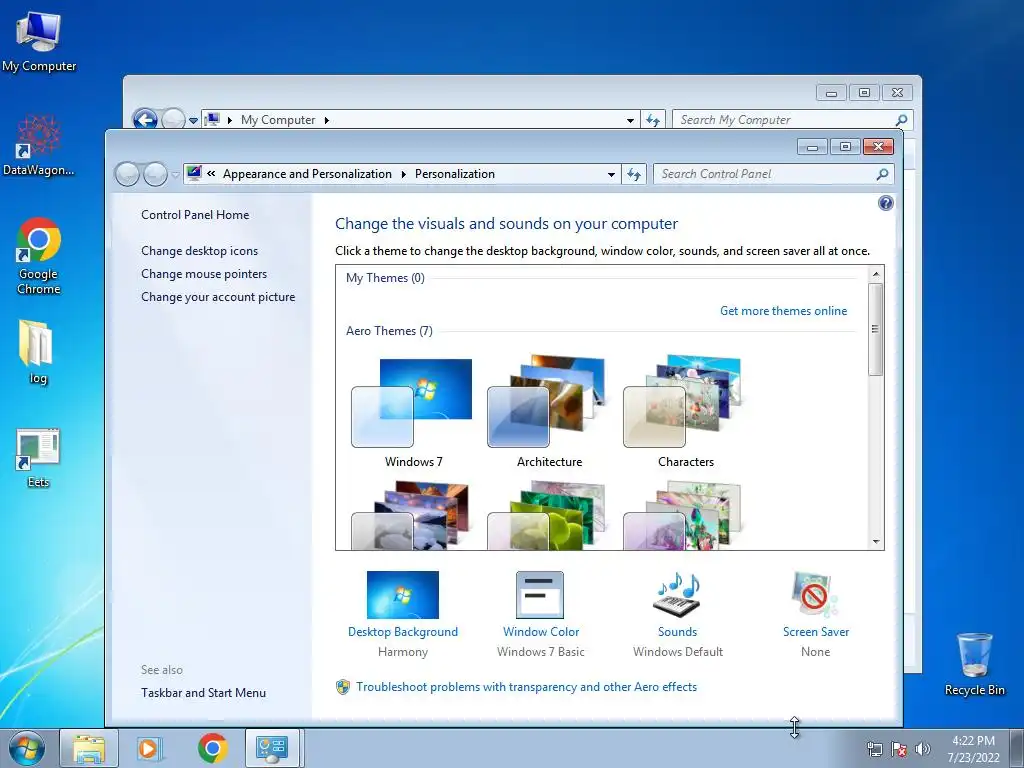Click the Appearance and Personalization breadcrumb
Screen dimensions: 1024x768
click(307, 174)
